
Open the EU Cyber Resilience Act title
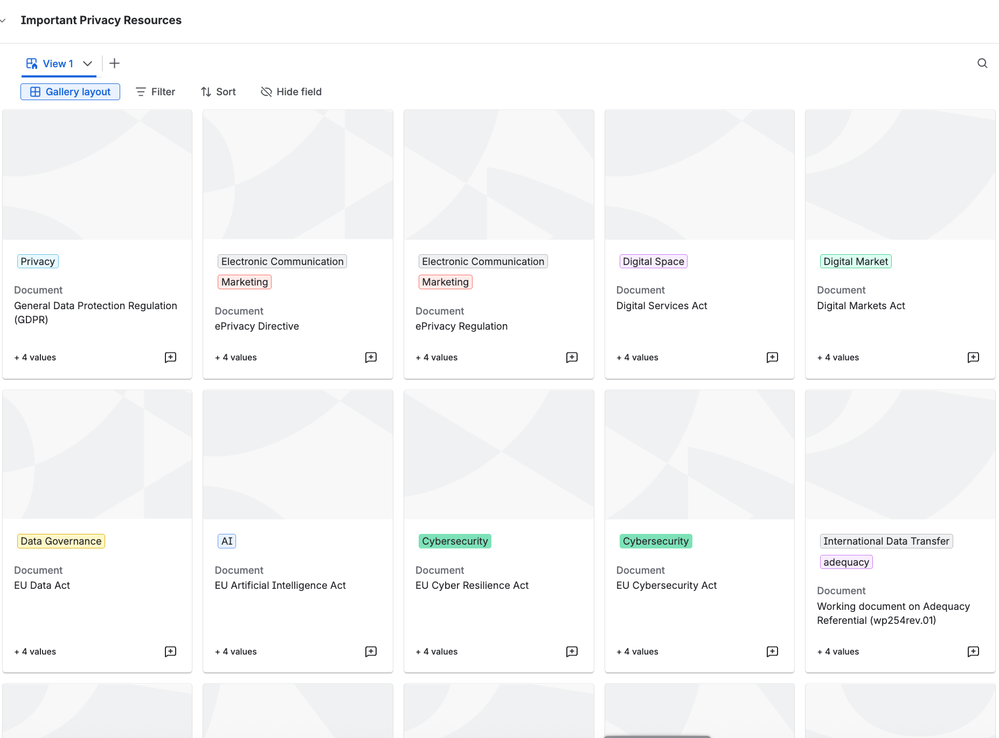[x=472, y=586]
